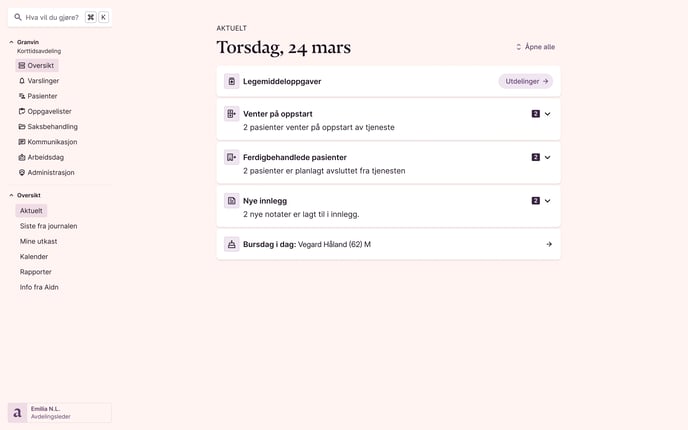Collapse the Oversikt submenu section
The height and width of the screenshot is (430, 688).
tap(11, 195)
